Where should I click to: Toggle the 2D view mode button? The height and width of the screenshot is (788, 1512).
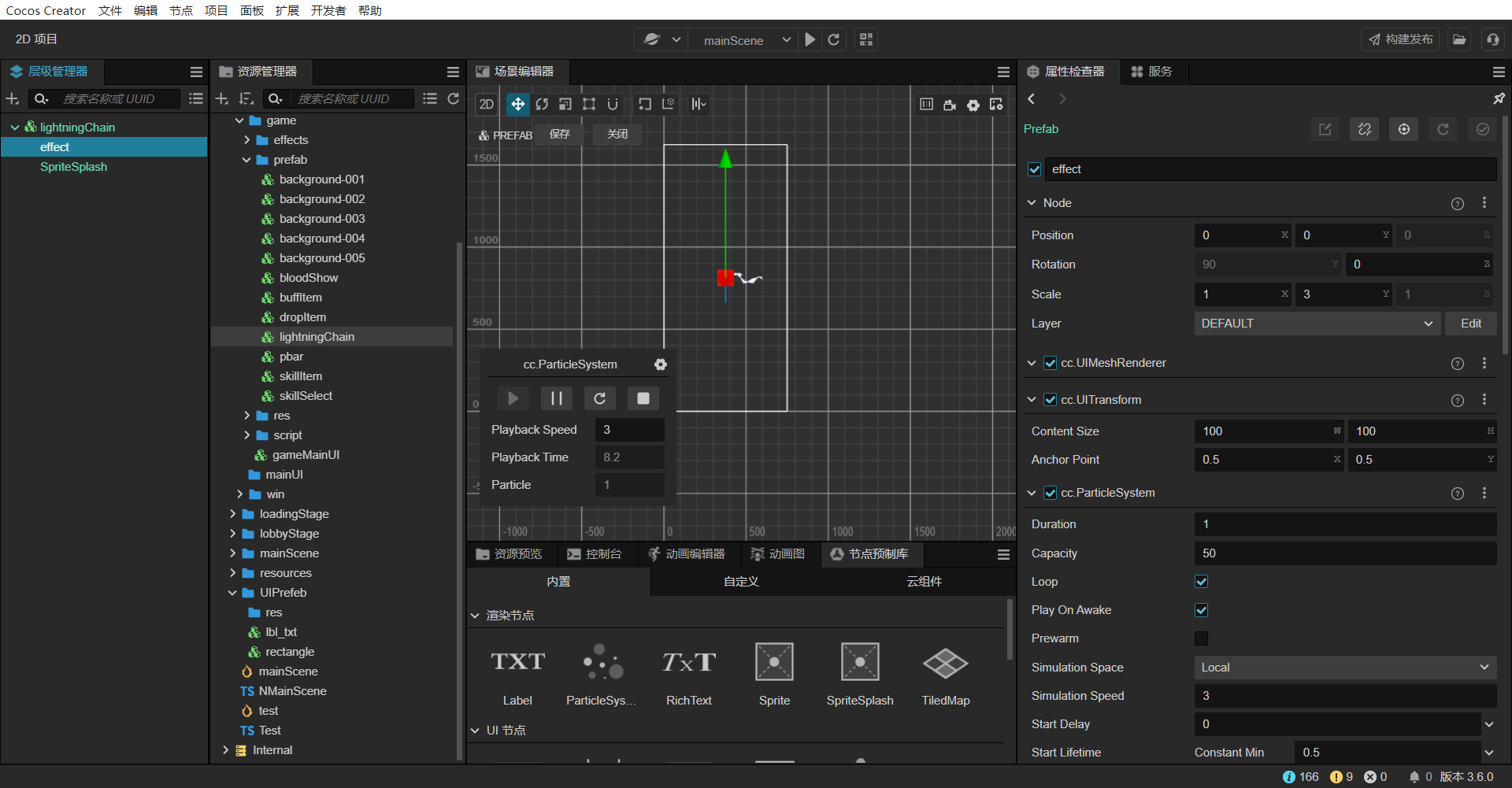487,104
